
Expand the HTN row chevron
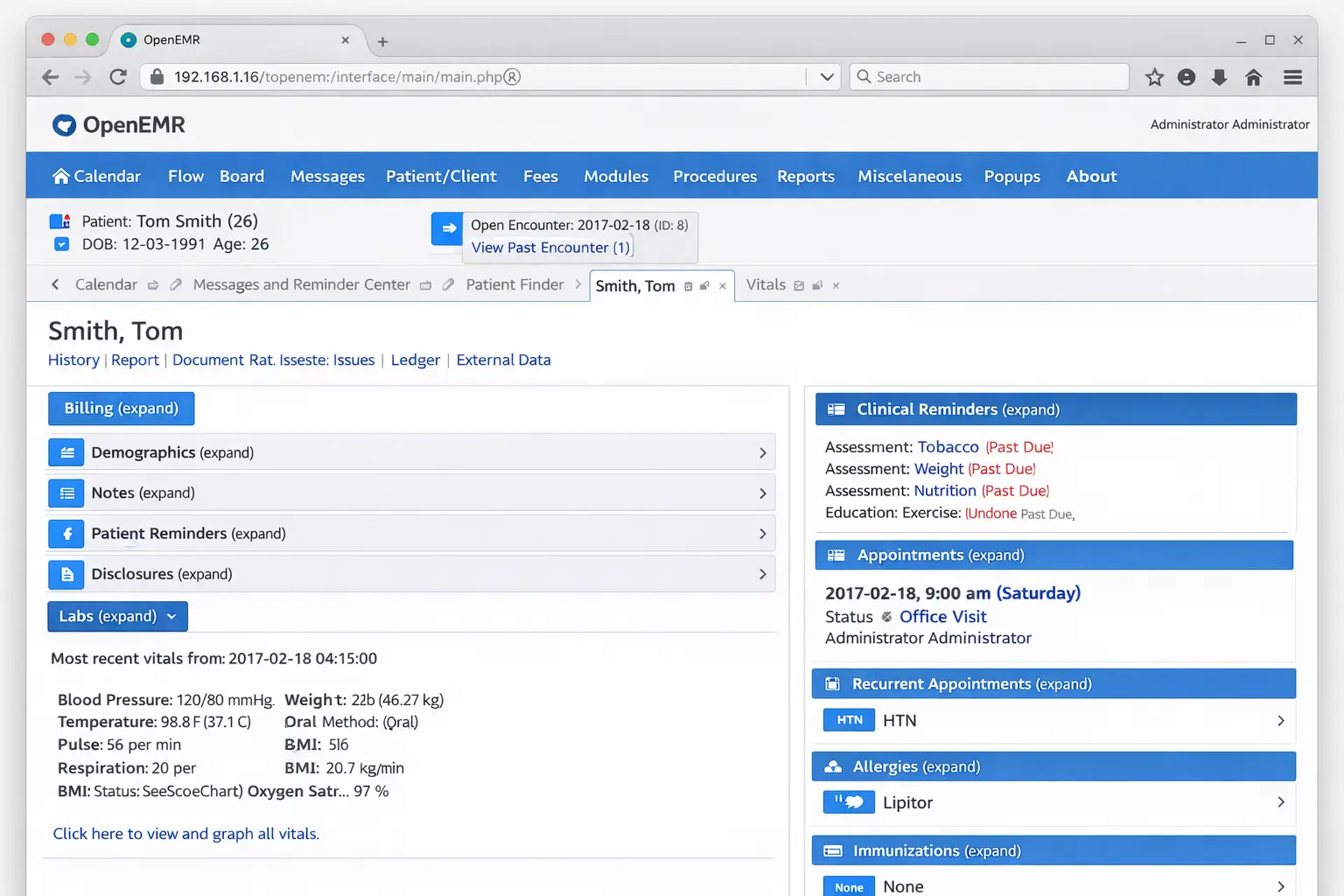(x=1280, y=720)
